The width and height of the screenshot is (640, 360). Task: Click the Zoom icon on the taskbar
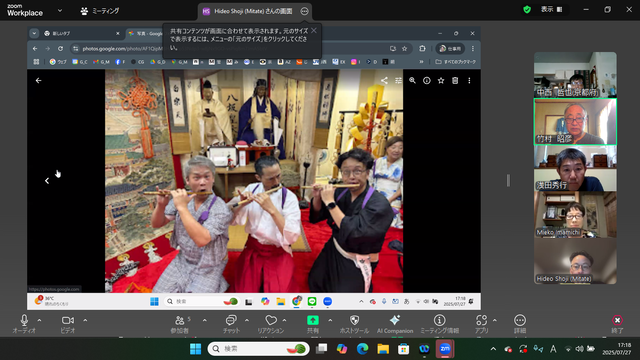point(445,349)
